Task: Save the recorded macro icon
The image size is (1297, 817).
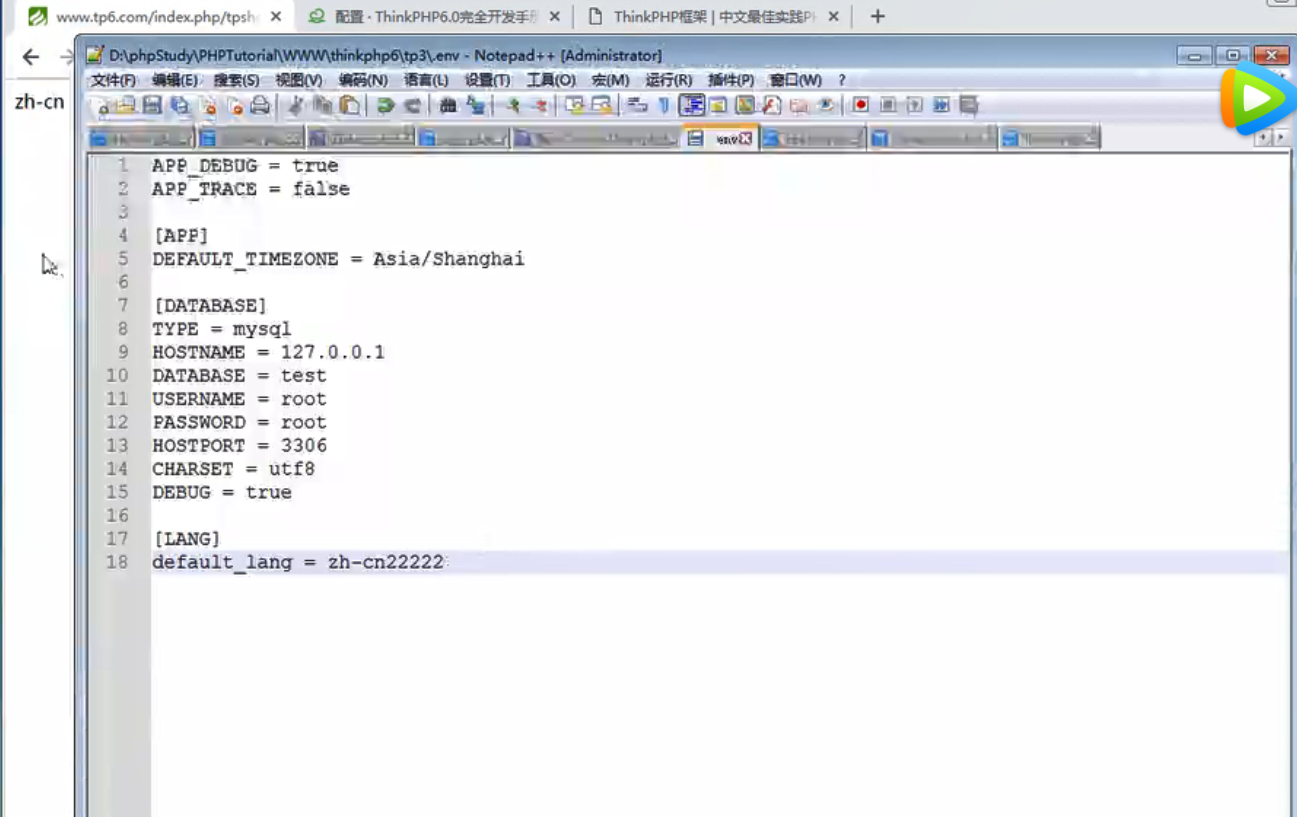Action: point(968,105)
